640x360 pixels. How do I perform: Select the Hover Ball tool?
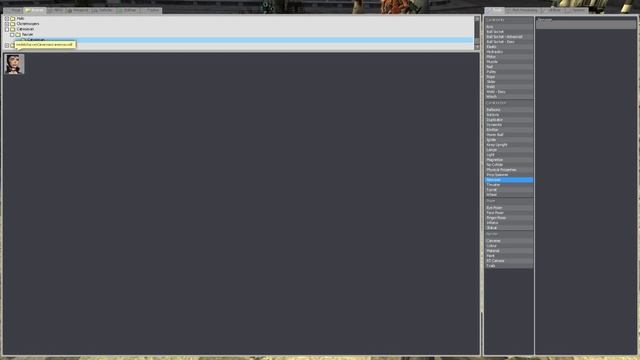509,135
